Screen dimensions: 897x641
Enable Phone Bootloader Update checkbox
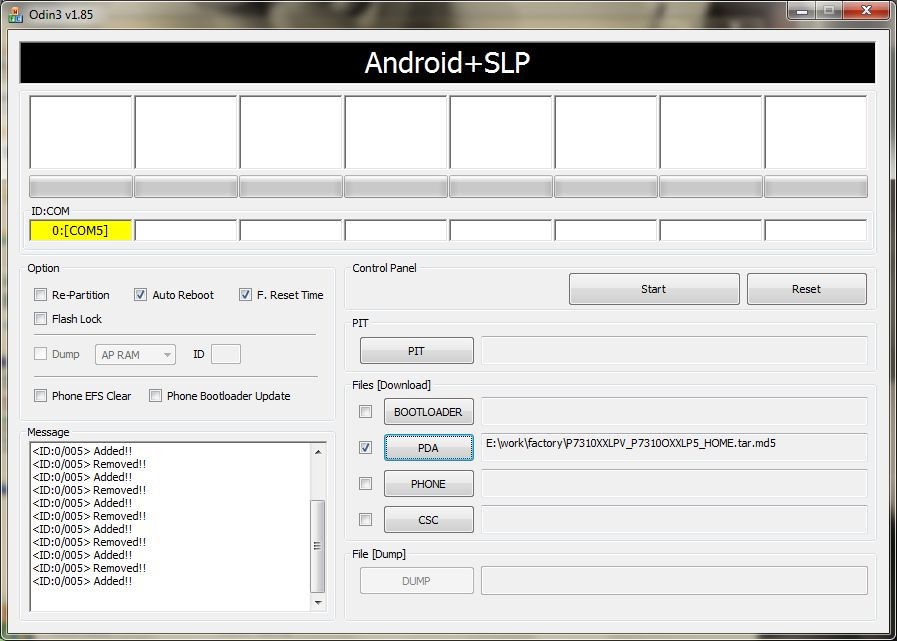coord(156,396)
